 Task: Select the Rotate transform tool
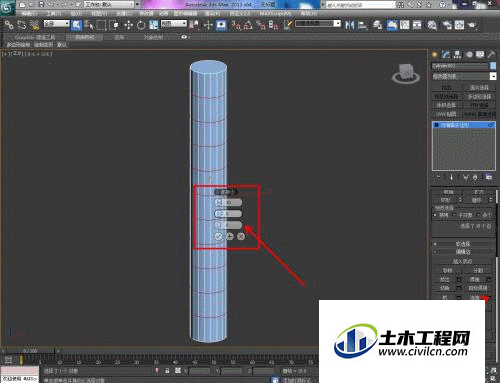tap(141, 25)
